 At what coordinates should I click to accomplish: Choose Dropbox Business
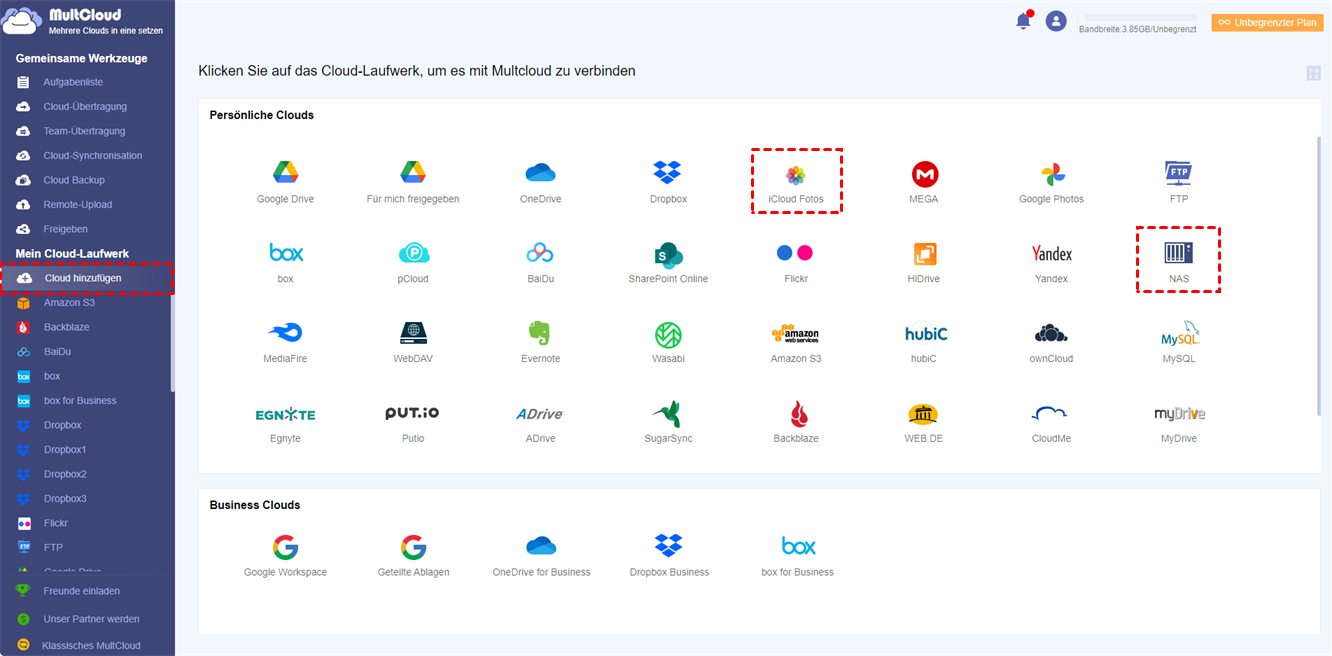coord(669,556)
